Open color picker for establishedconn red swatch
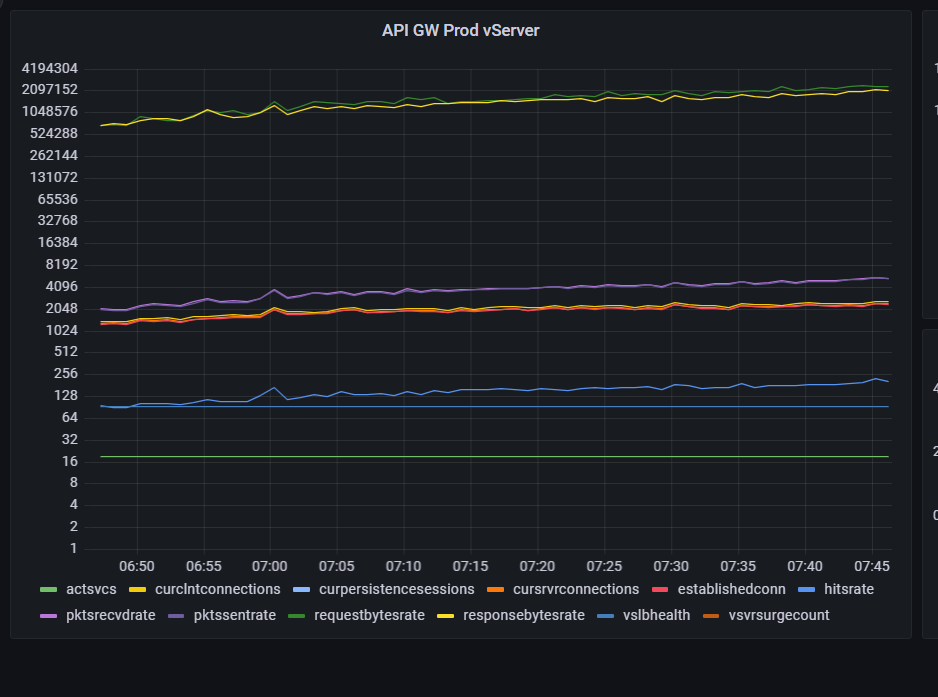The image size is (938, 697). tap(660, 590)
